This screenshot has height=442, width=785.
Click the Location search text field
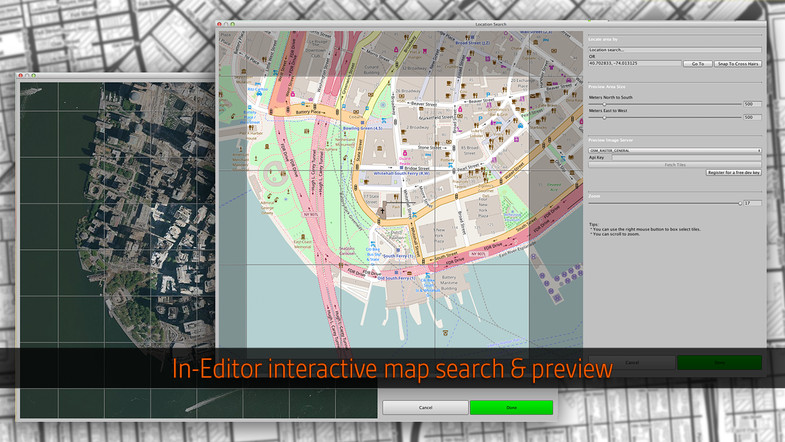pyautogui.click(x=674, y=50)
